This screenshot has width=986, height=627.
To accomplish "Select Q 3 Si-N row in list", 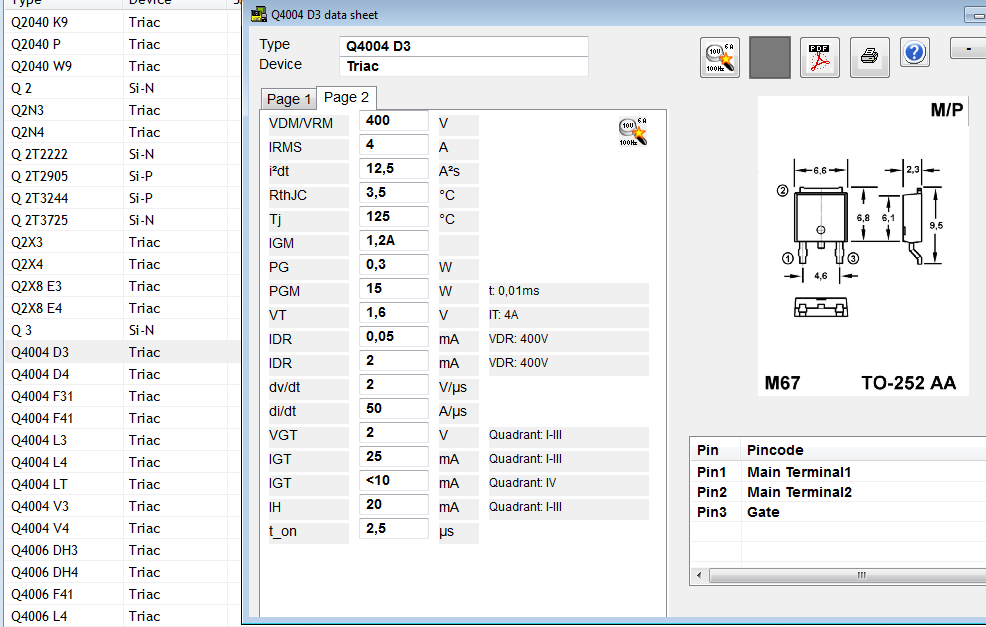I will pos(122,330).
